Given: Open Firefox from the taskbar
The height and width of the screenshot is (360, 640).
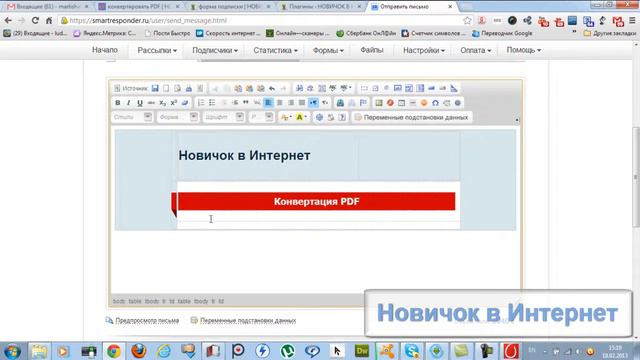Looking at the screenshot, I should (x=139, y=351).
